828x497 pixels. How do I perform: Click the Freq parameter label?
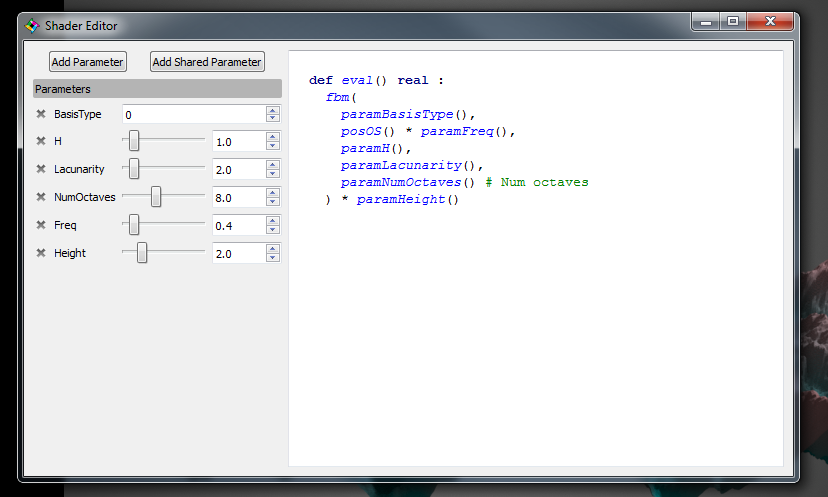tap(65, 225)
